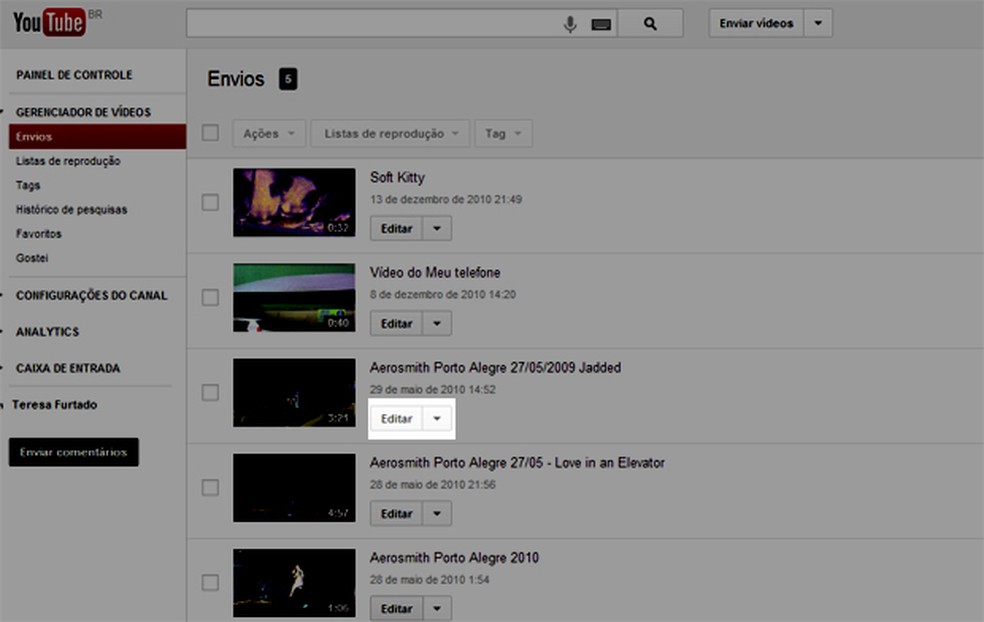Click the date 28 de maio de 2010 1:54
984x622 pixels.
pyautogui.click(x=429, y=579)
